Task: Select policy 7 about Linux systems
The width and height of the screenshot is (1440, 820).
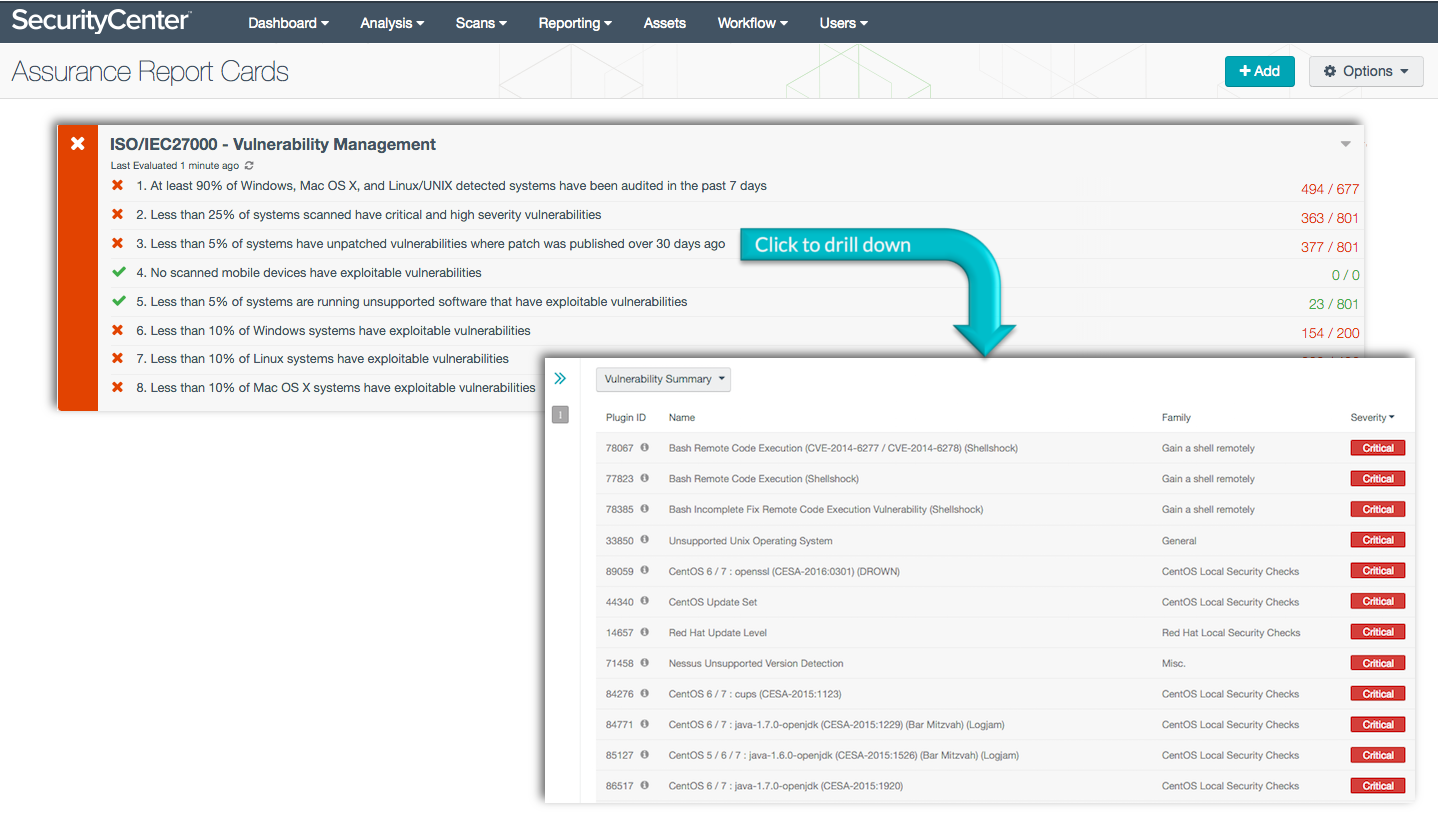Action: click(x=323, y=359)
